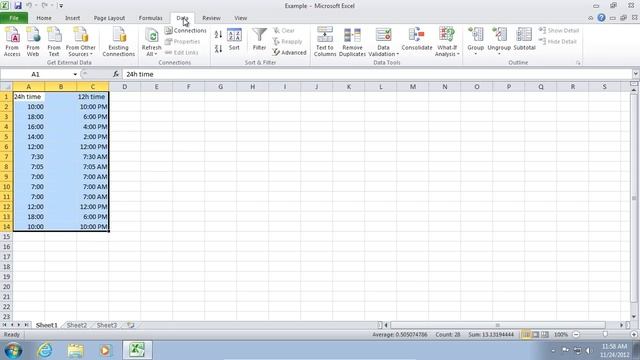
Task: Expand the formula bar
Action: [x=636, y=74]
